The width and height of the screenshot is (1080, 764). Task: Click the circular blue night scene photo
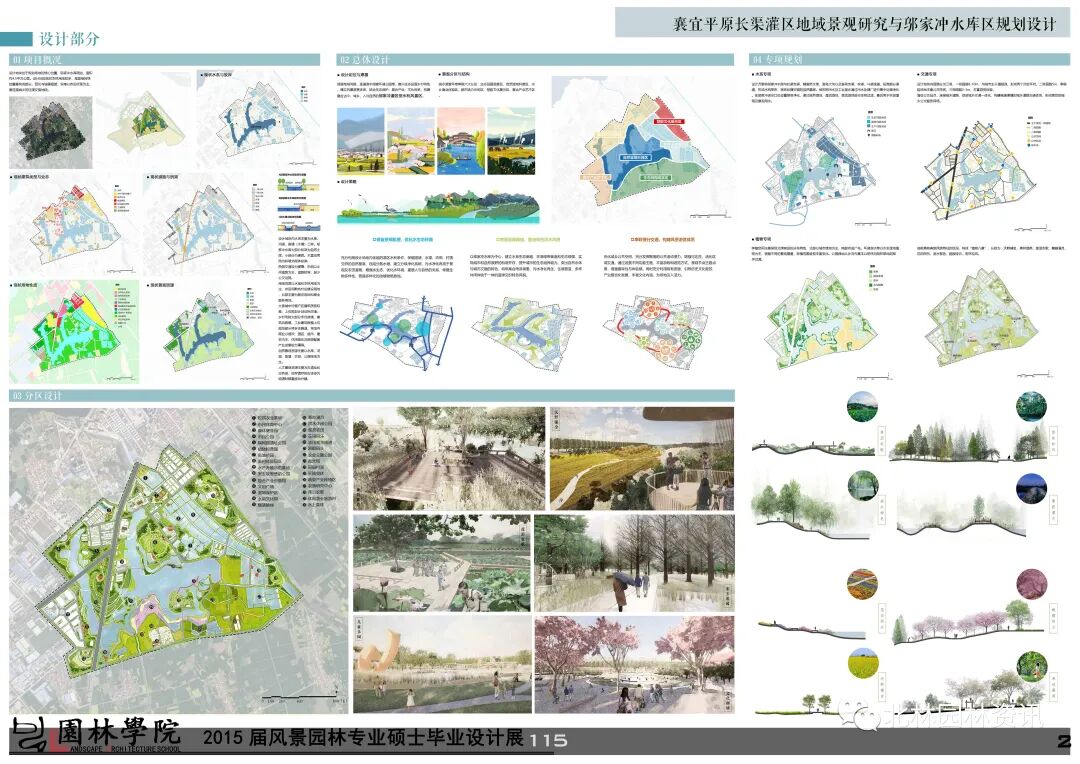[1031, 489]
